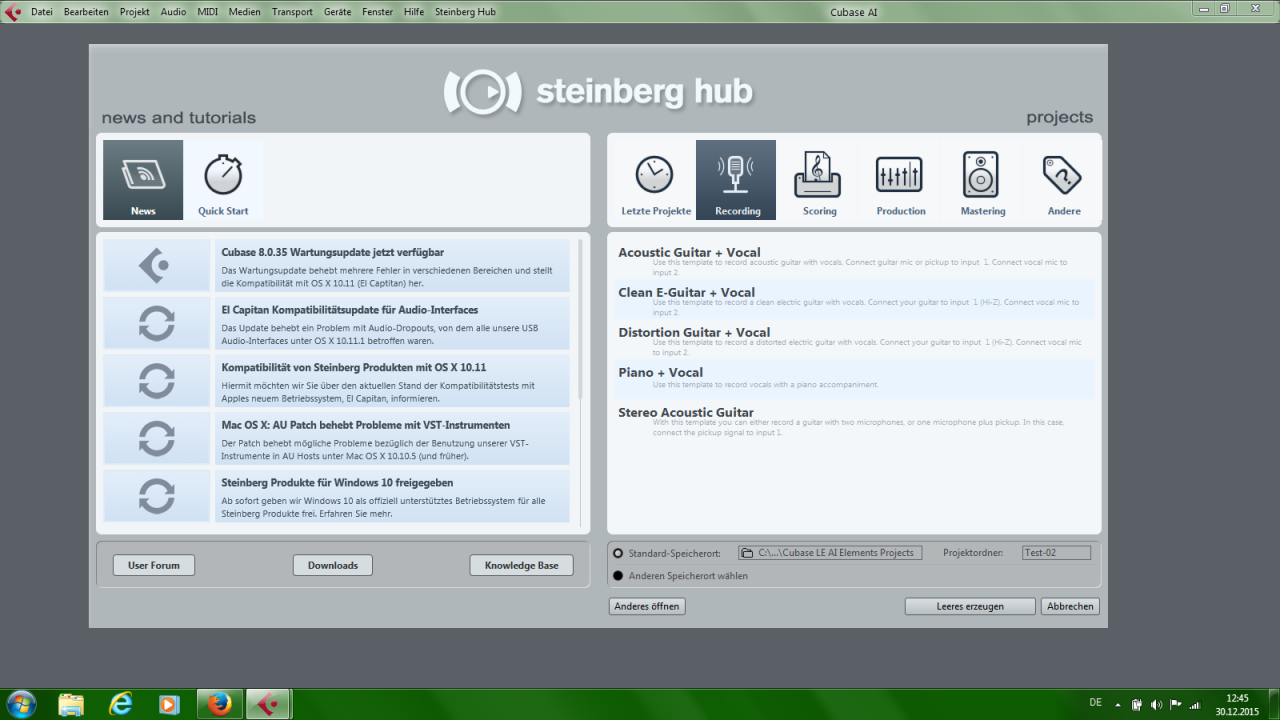Screen dimensions: 1280x720
Task: Show Letzte Projekte clock icon
Action: [x=656, y=180]
